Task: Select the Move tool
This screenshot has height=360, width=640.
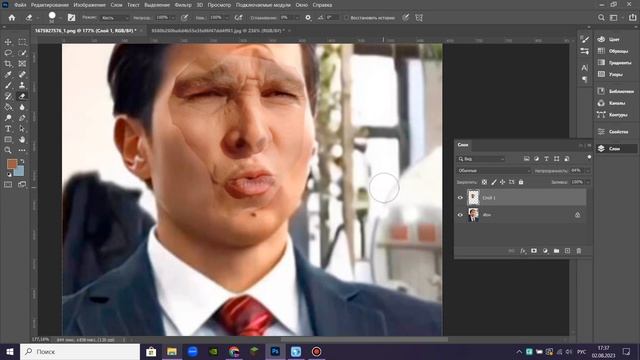Action: pos(8,42)
